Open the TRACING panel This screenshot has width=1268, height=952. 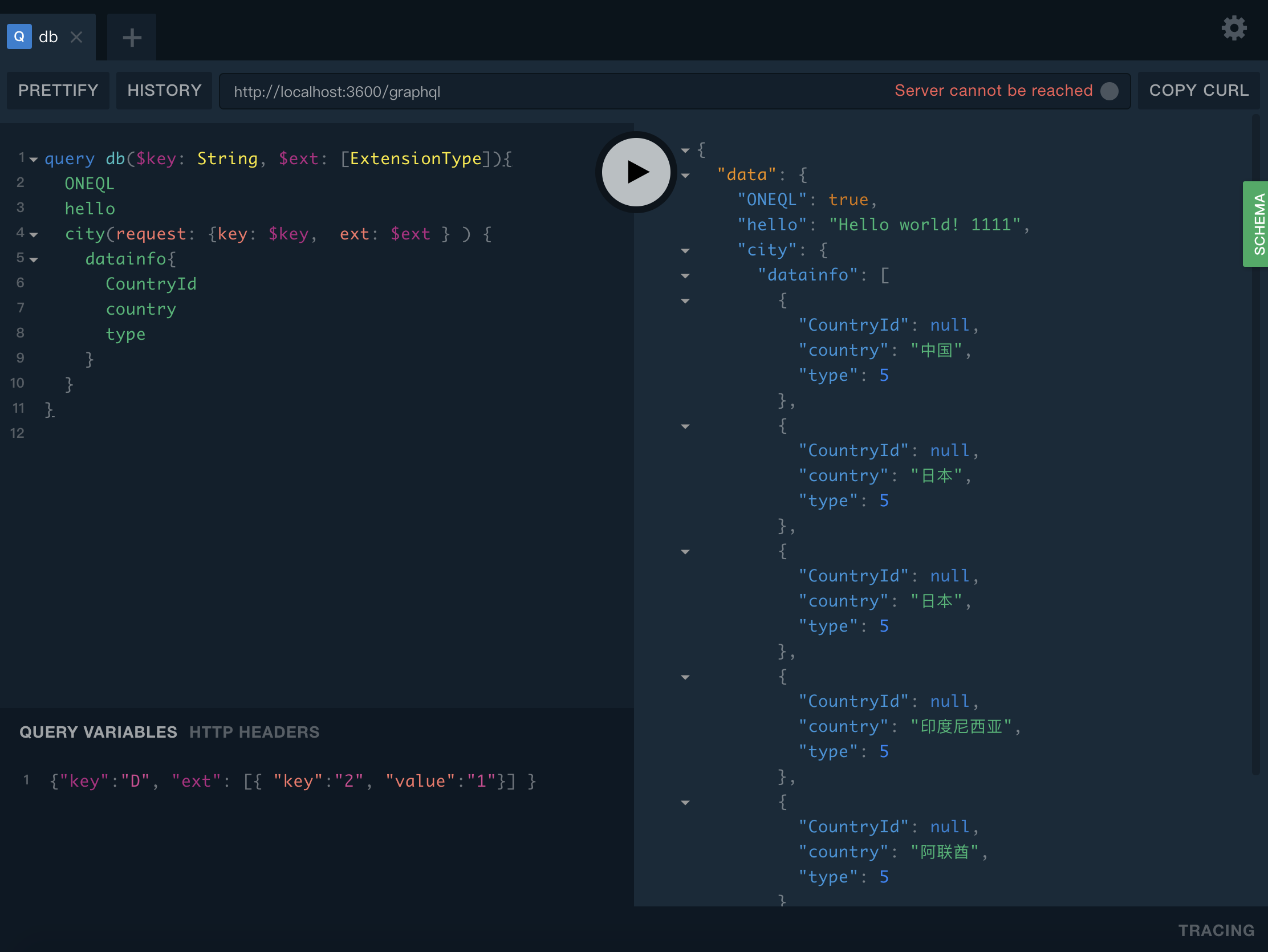[x=1216, y=930]
